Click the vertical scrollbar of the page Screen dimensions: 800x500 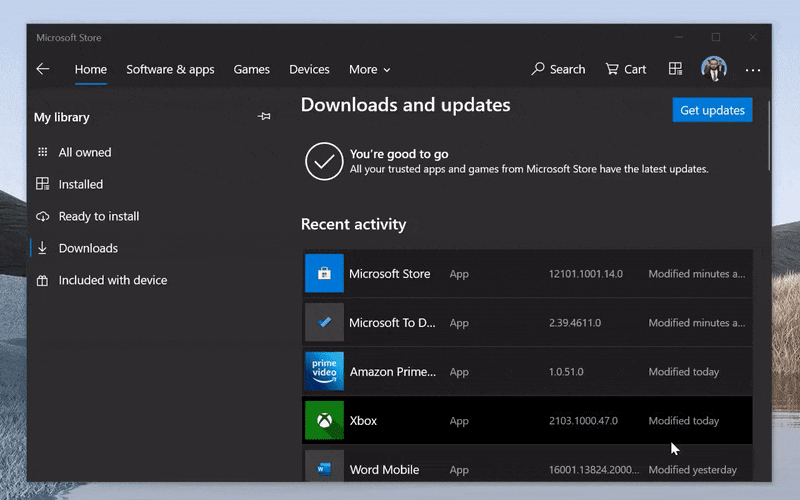click(769, 136)
